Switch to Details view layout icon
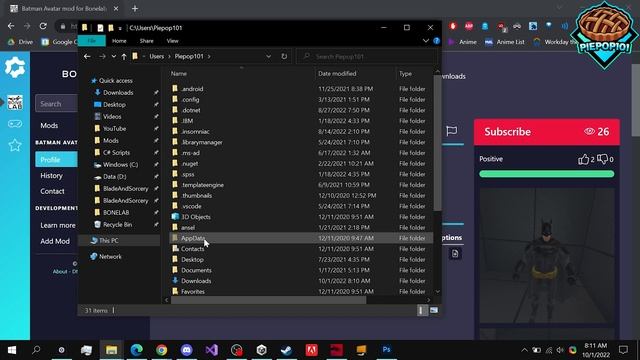 (421, 311)
